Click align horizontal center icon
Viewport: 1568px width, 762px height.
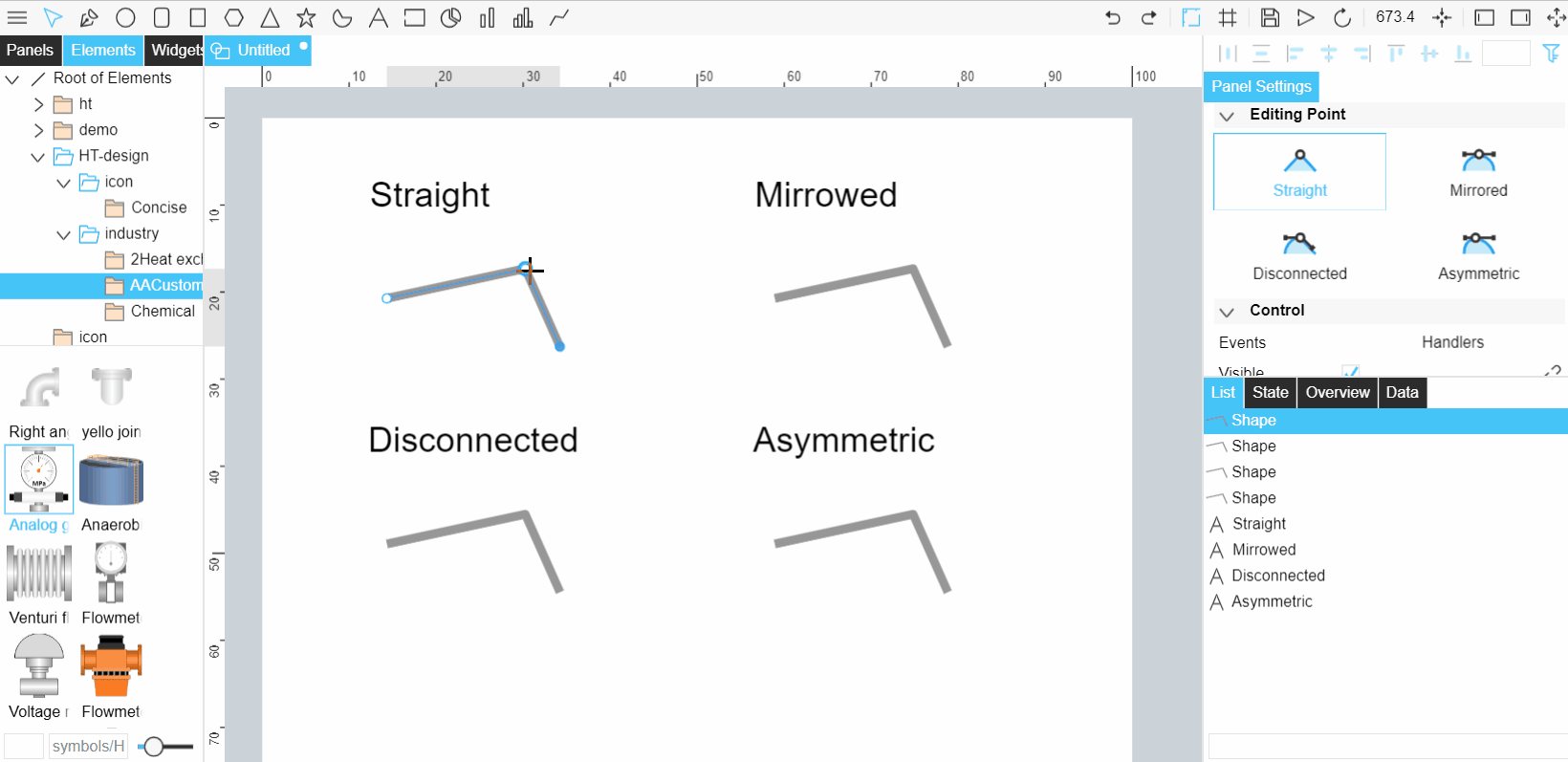pyautogui.click(x=1329, y=54)
